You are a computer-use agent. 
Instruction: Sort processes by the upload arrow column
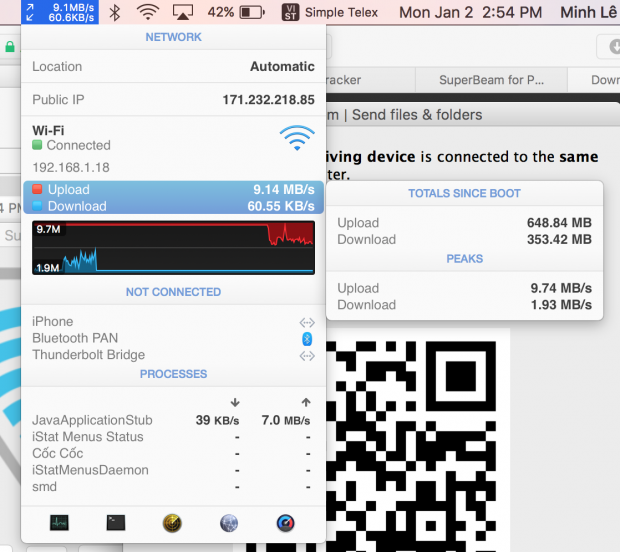[305, 402]
